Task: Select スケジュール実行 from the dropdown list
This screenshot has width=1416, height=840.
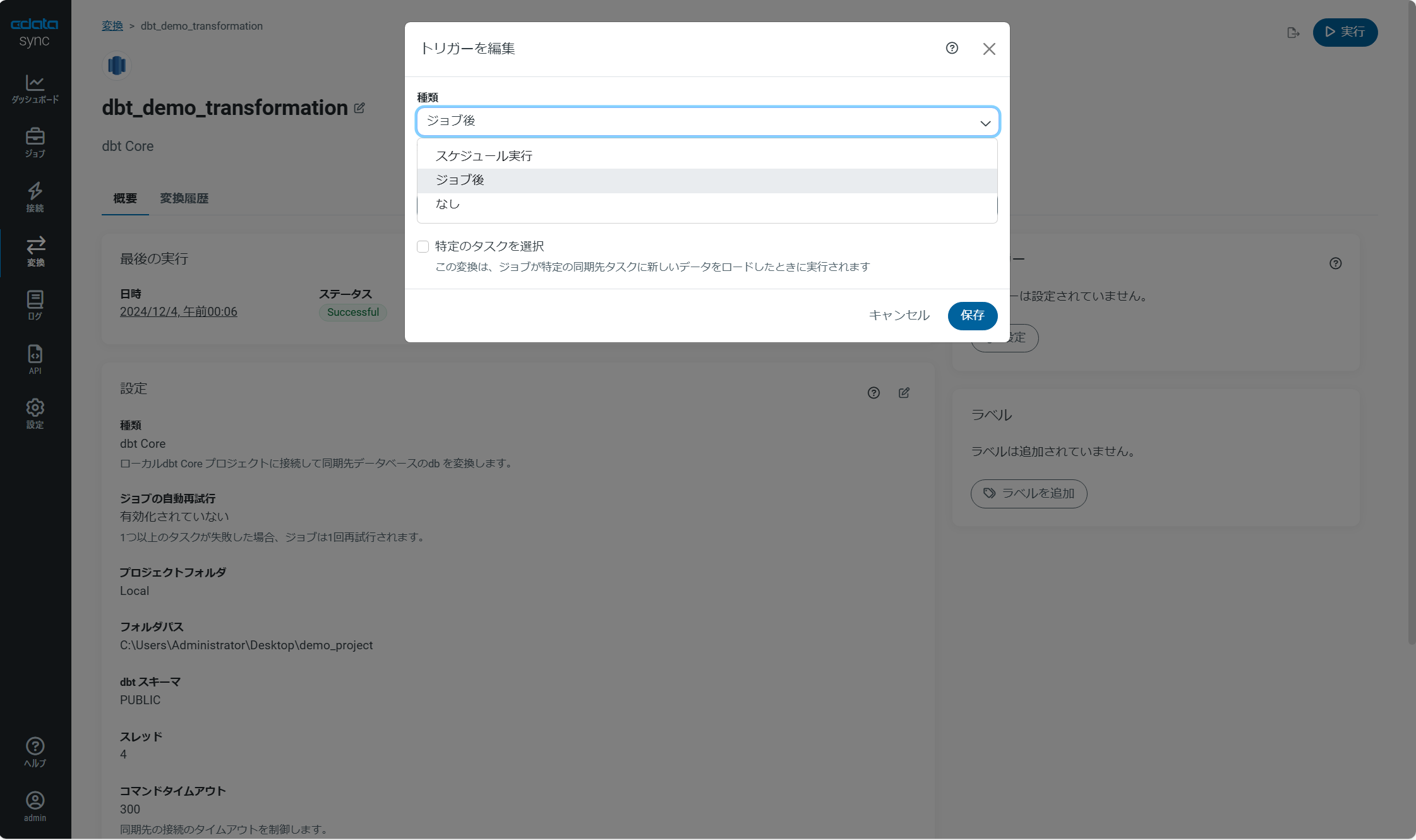Action: coord(484,156)
